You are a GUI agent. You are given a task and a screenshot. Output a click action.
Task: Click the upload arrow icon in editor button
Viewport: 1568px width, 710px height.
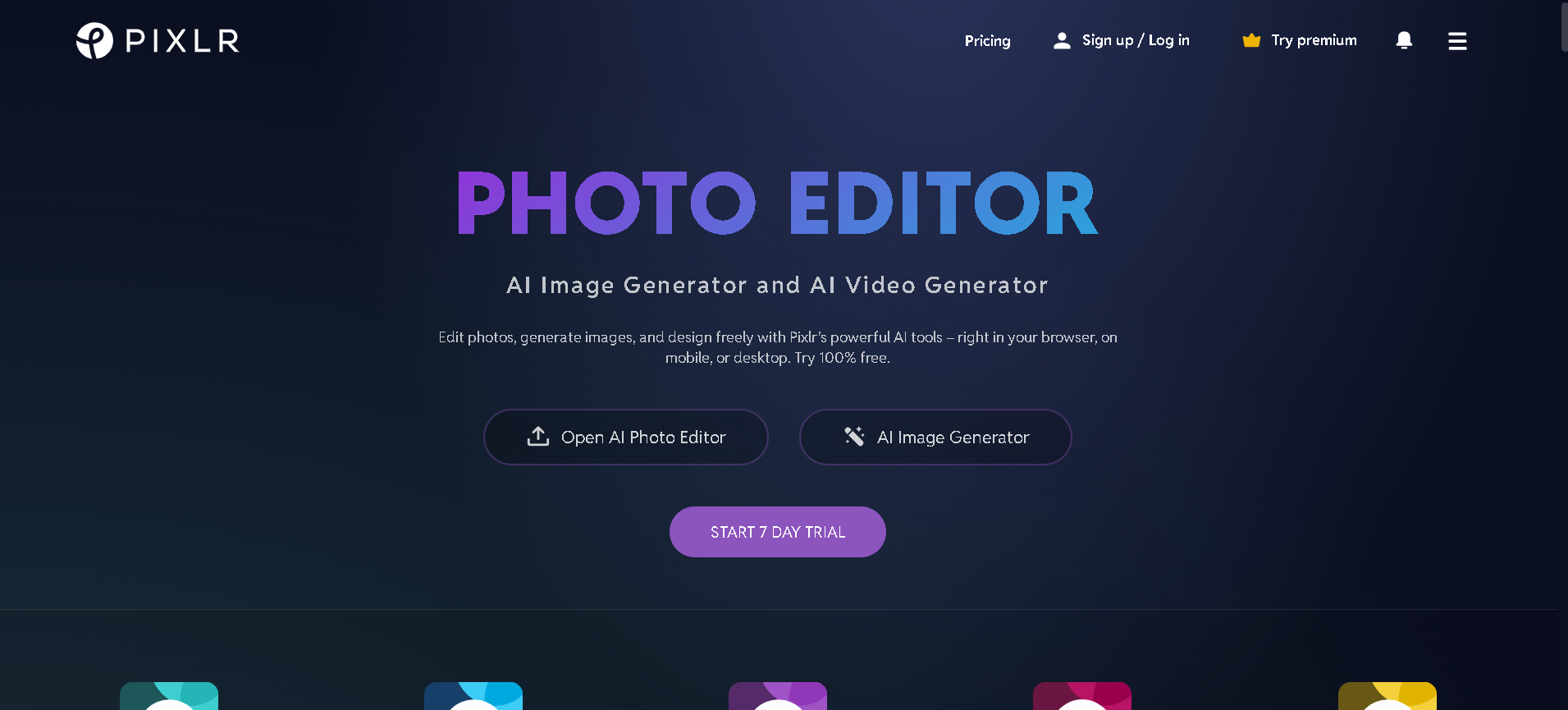point(538,437)
